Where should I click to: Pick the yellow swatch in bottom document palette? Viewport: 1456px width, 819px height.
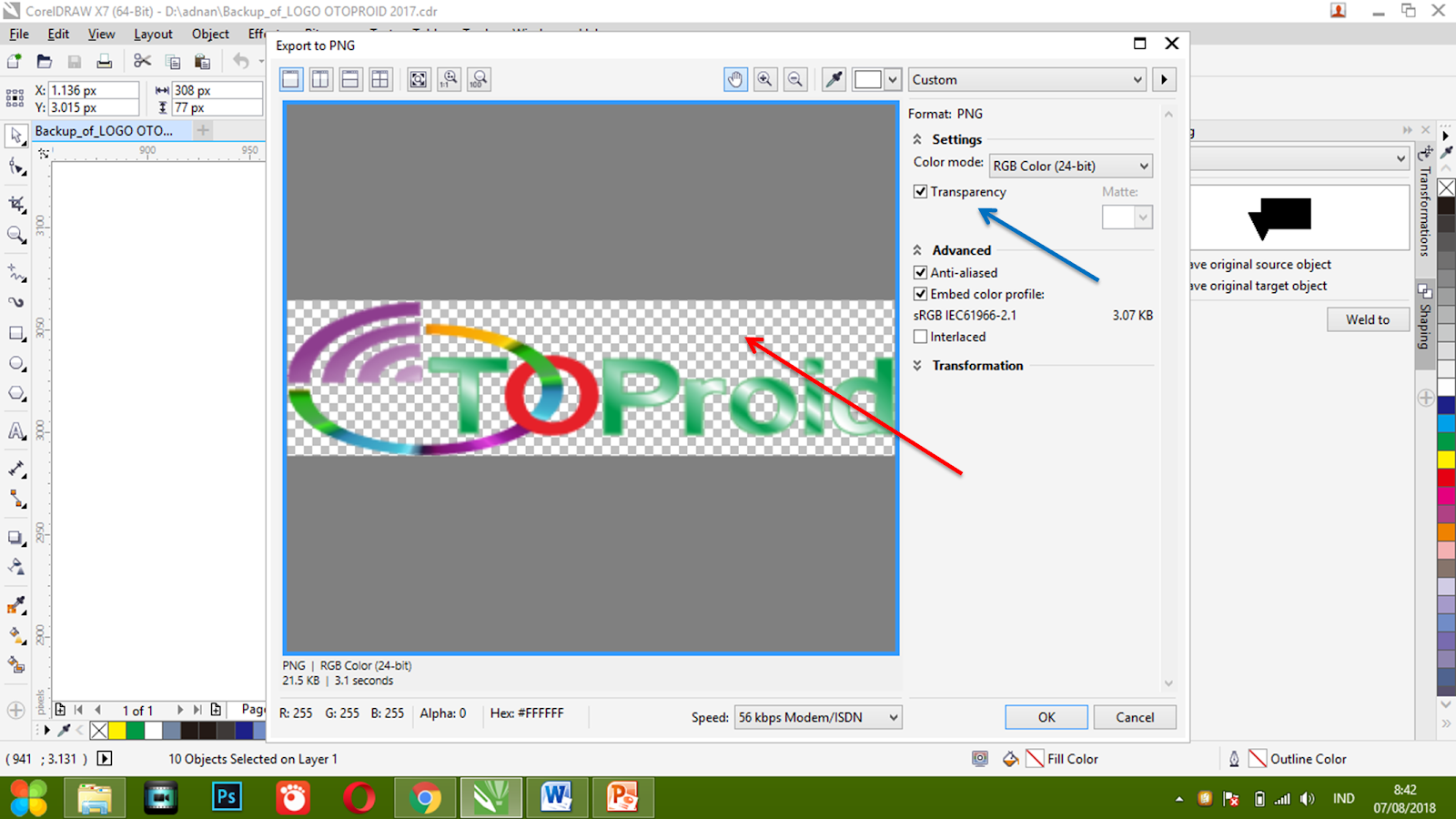coord(117,730)
